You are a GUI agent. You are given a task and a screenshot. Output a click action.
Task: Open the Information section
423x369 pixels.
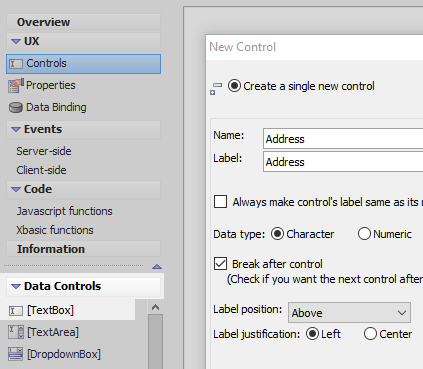click(x=83, y=249)
